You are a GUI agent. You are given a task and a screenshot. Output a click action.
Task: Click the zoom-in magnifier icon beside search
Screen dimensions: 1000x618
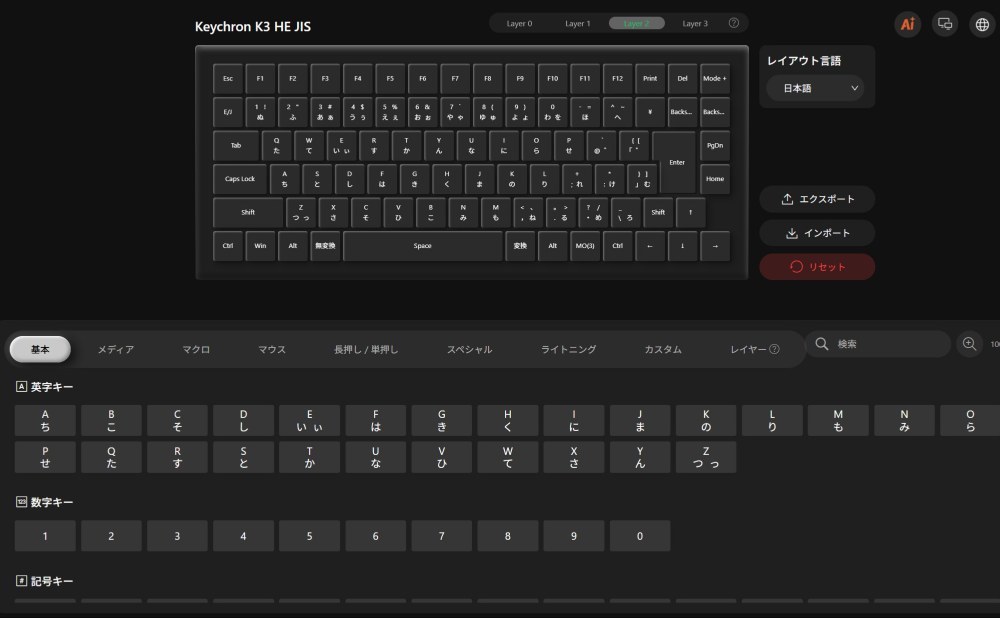pyautogui.click(x=969, y=344)
